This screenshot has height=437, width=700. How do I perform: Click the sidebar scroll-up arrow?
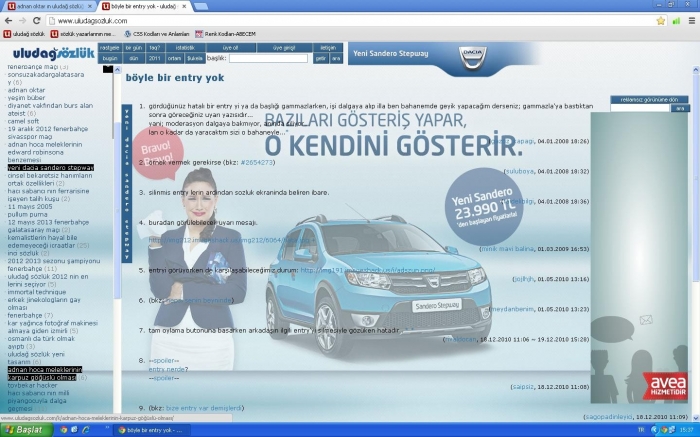(117, 70)
